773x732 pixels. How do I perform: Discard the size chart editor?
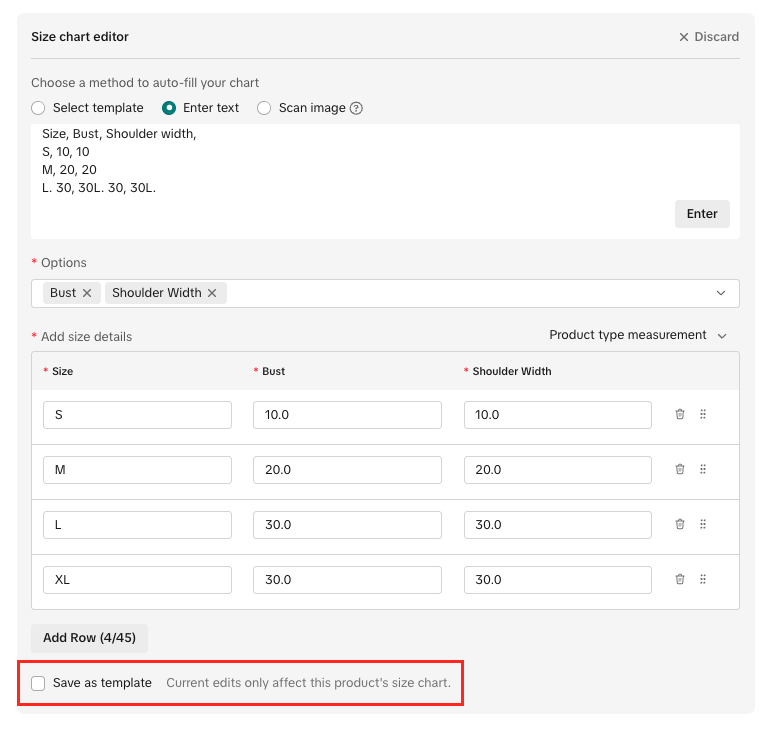pyautogui.click(x=708, y=37)
